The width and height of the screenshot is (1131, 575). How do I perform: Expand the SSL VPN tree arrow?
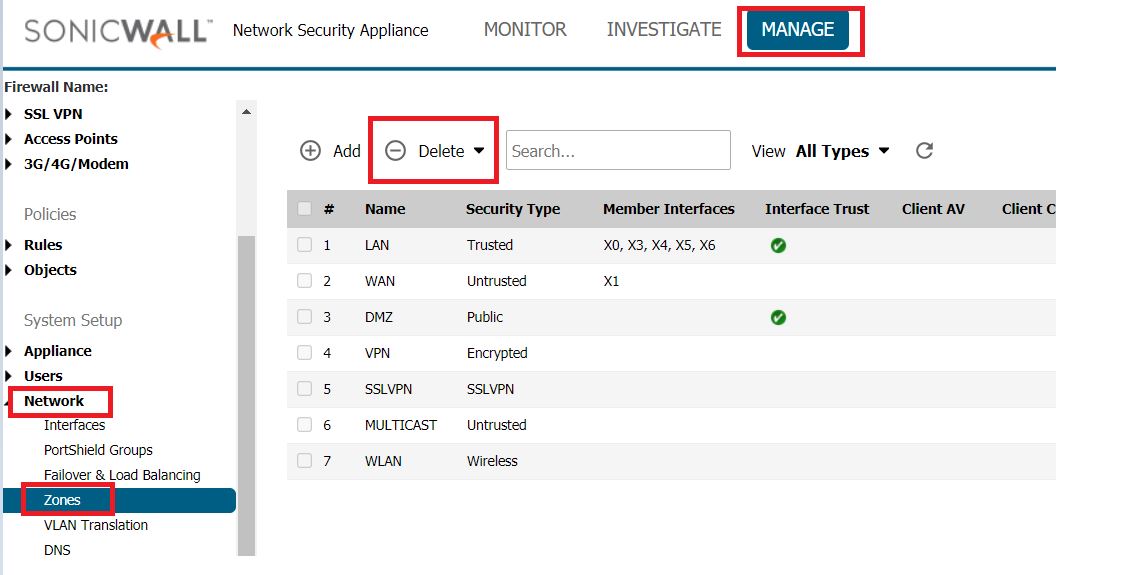[x=9, y=114]
